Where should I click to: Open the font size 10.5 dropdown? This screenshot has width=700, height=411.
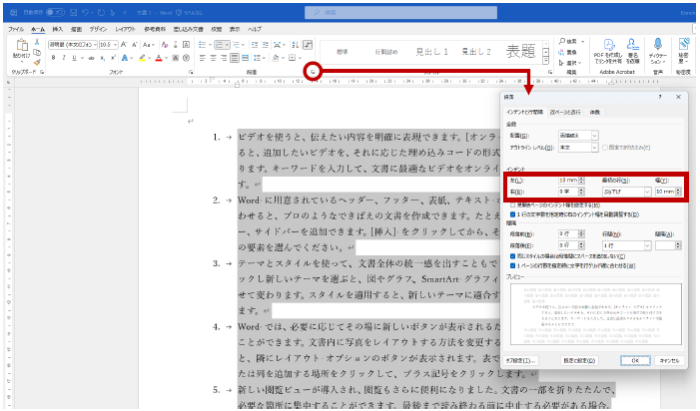(x=119, y=46)
